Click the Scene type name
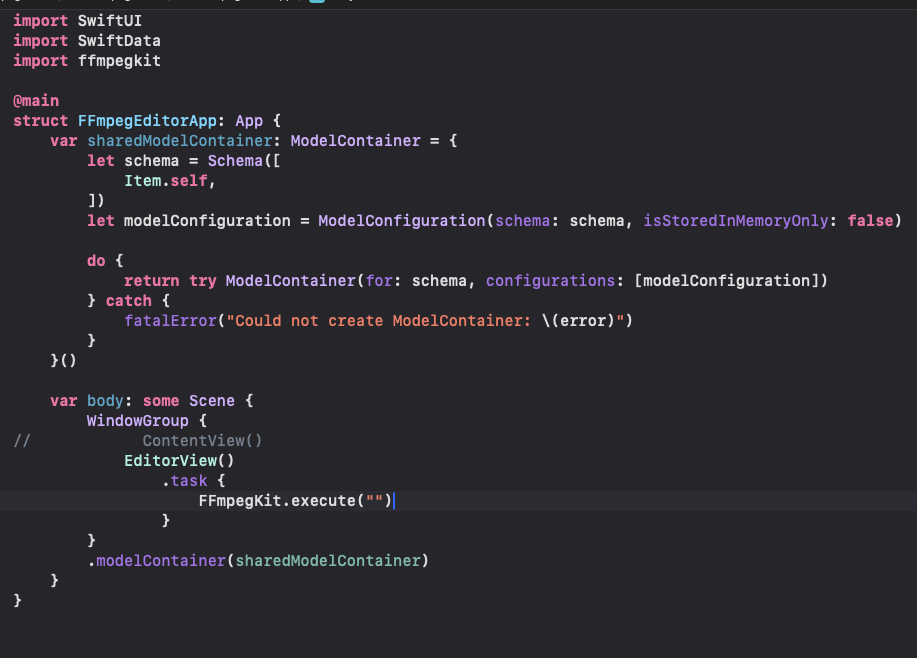 (212, 401)
